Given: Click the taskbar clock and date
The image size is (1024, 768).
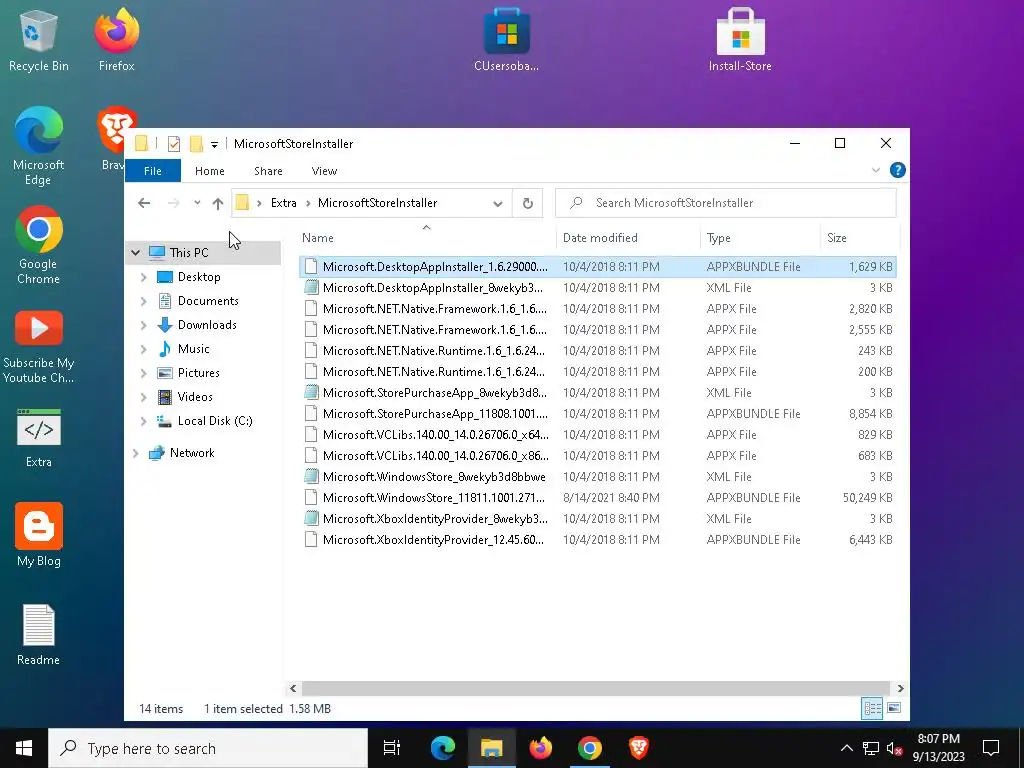Looking at the screenshot, I should [x=938, y=748].
